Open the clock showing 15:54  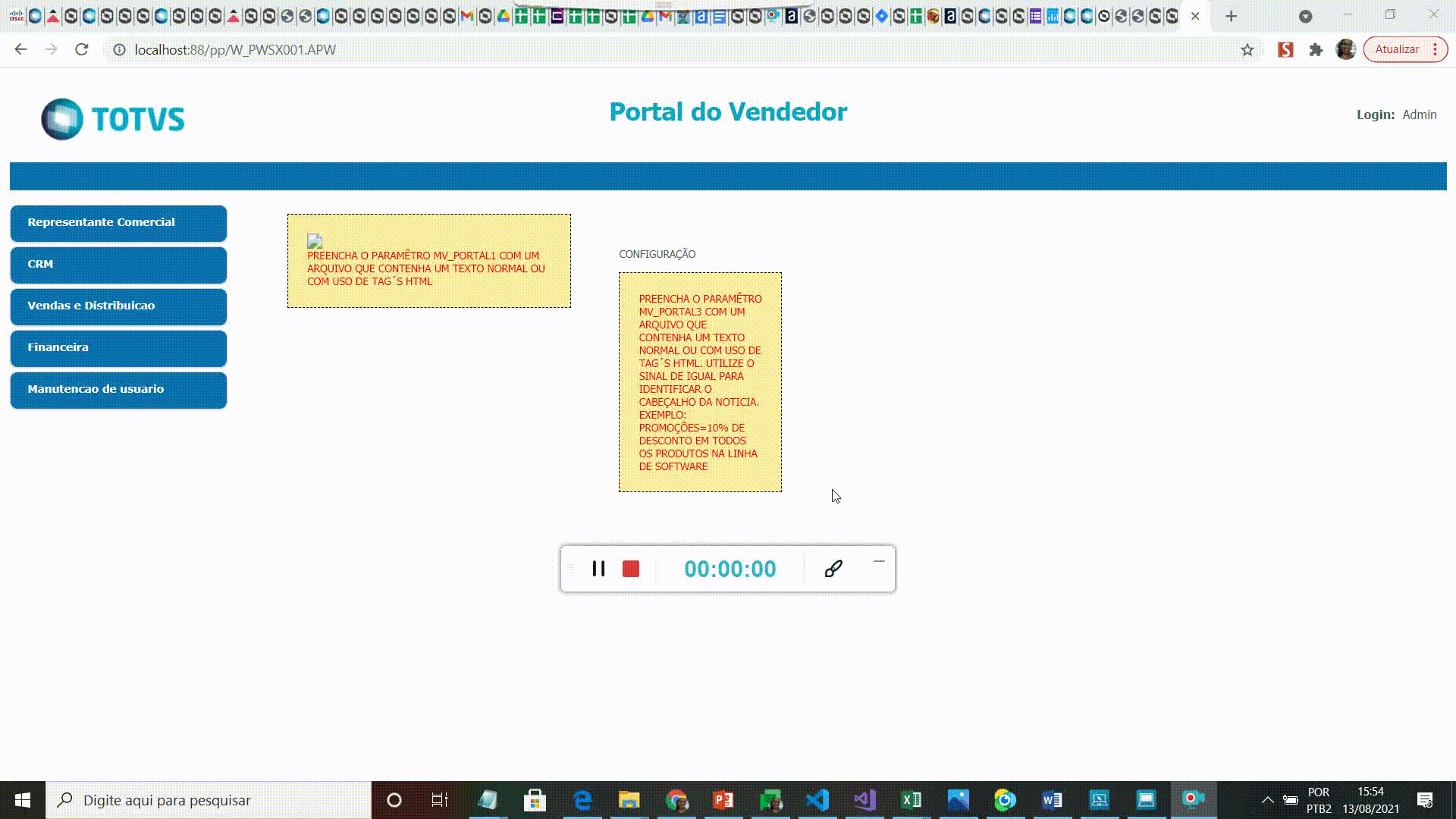pyautogui.click(x=1370, y=800)
